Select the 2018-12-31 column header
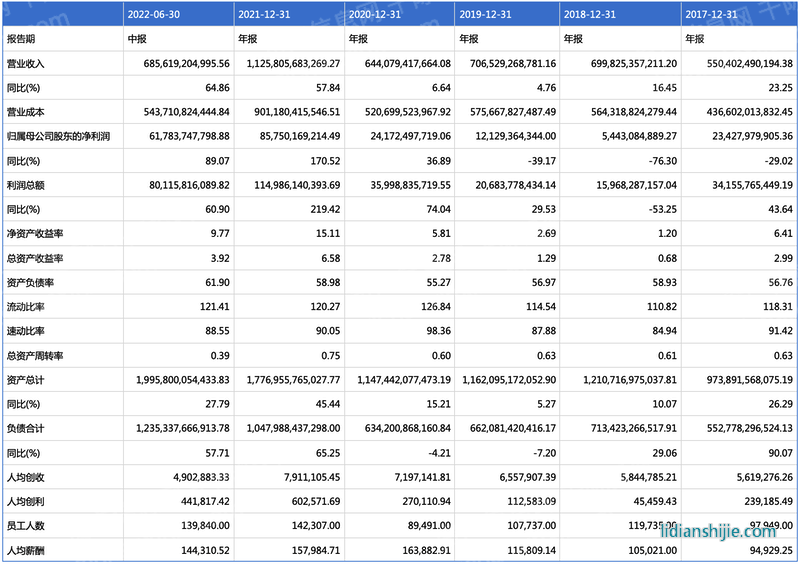Viewport: 800px width, 564px height. click(589, 14)
